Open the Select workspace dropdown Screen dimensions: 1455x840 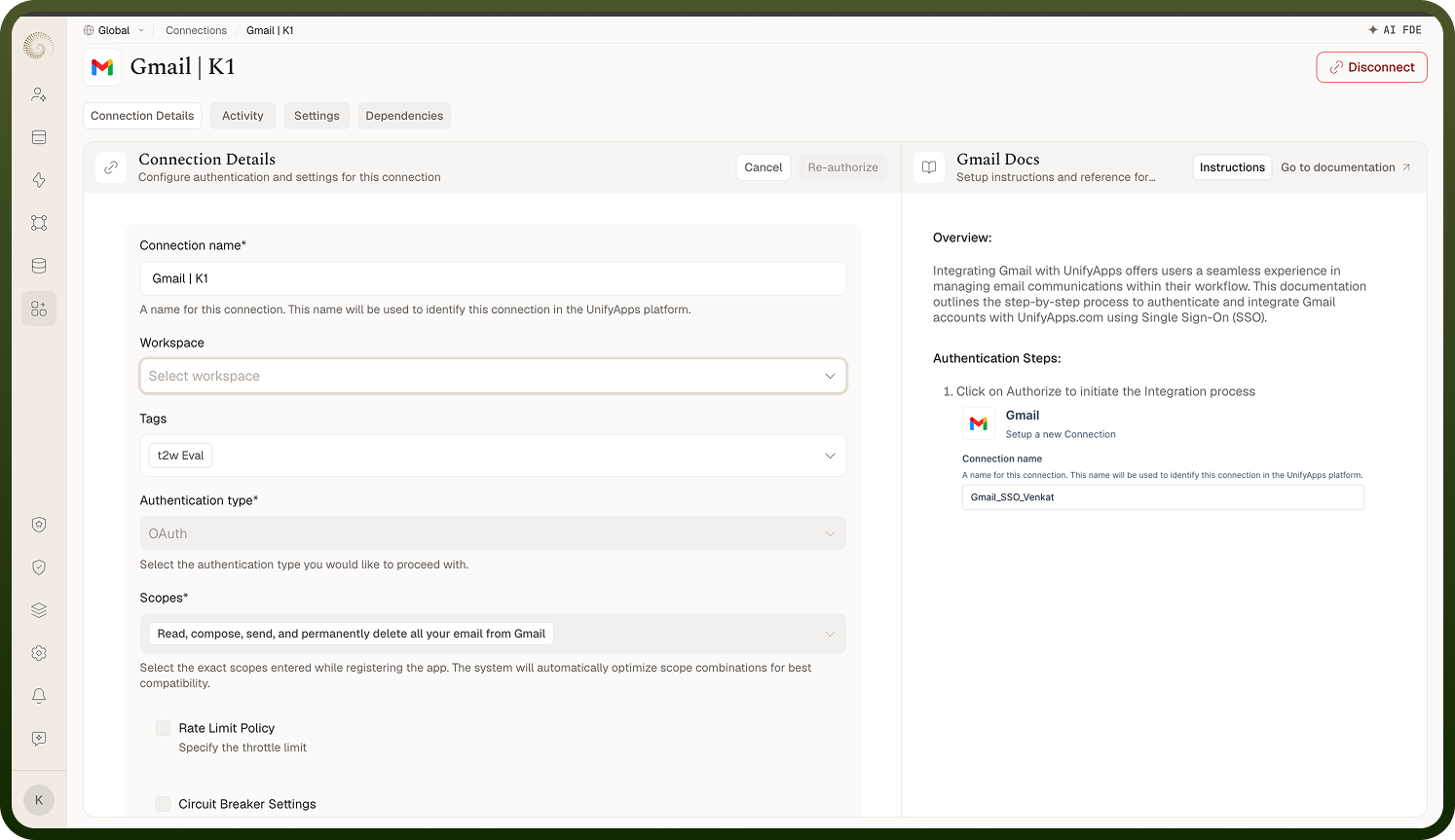493,376
